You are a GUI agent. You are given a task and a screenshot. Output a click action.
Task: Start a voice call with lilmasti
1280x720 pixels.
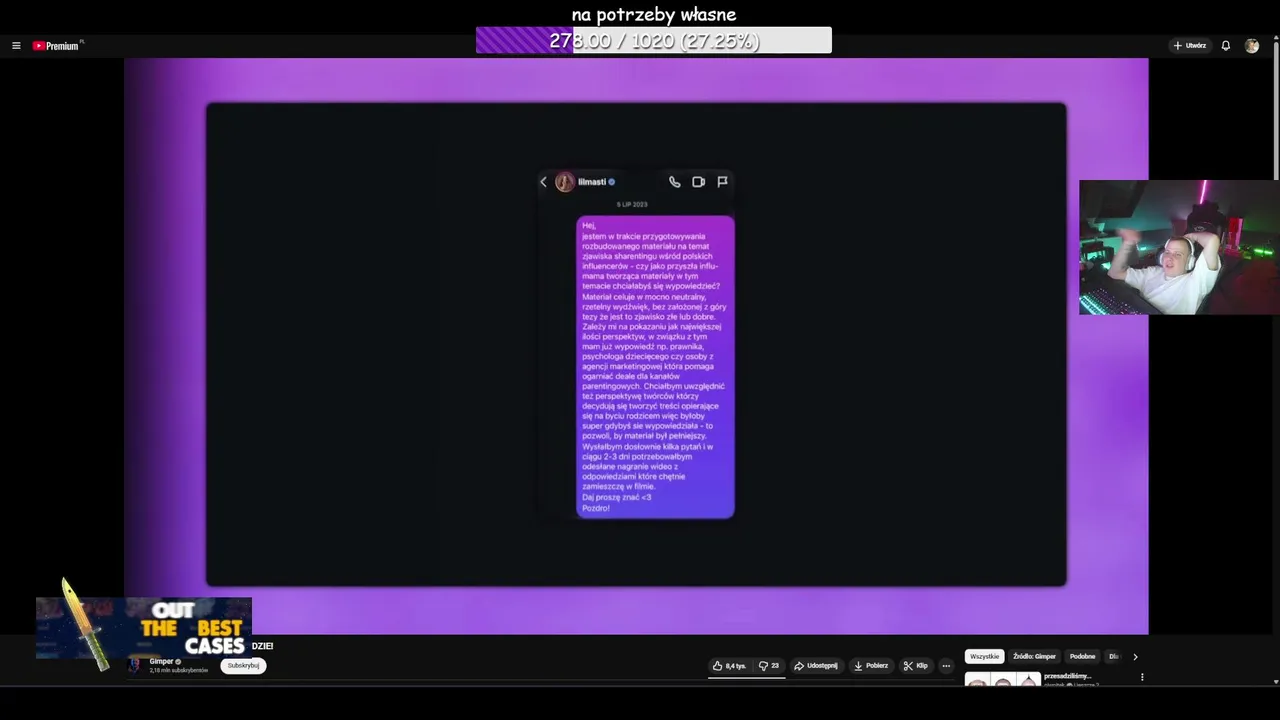(x=675, y=182)
